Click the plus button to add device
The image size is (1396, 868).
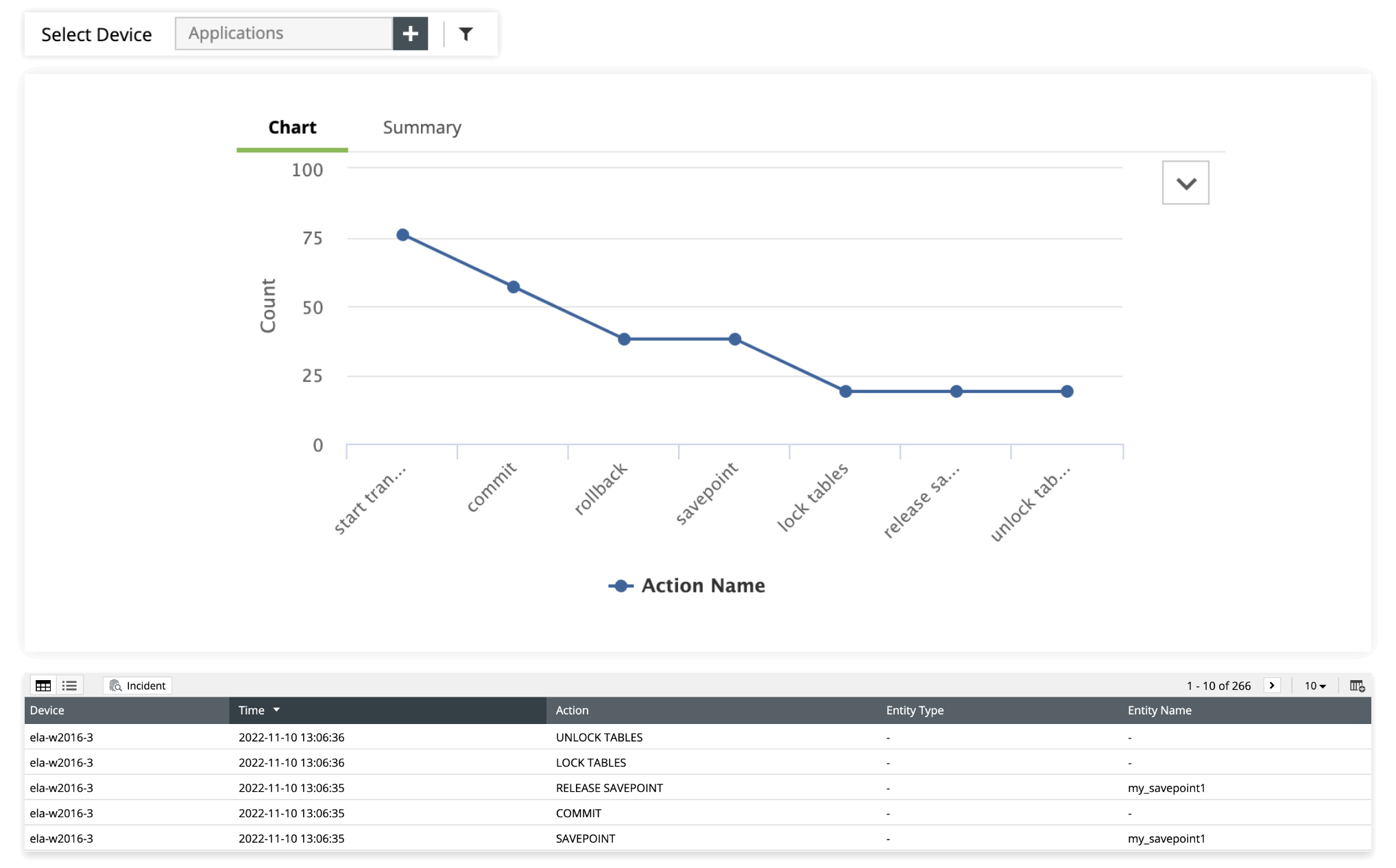[410, 34]
